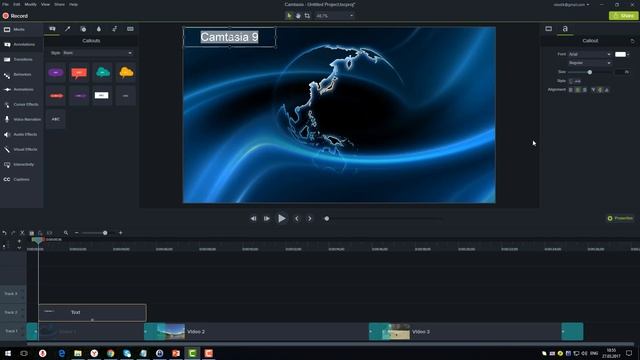
Task: Click the font size value field
Action: coord(622,72)
